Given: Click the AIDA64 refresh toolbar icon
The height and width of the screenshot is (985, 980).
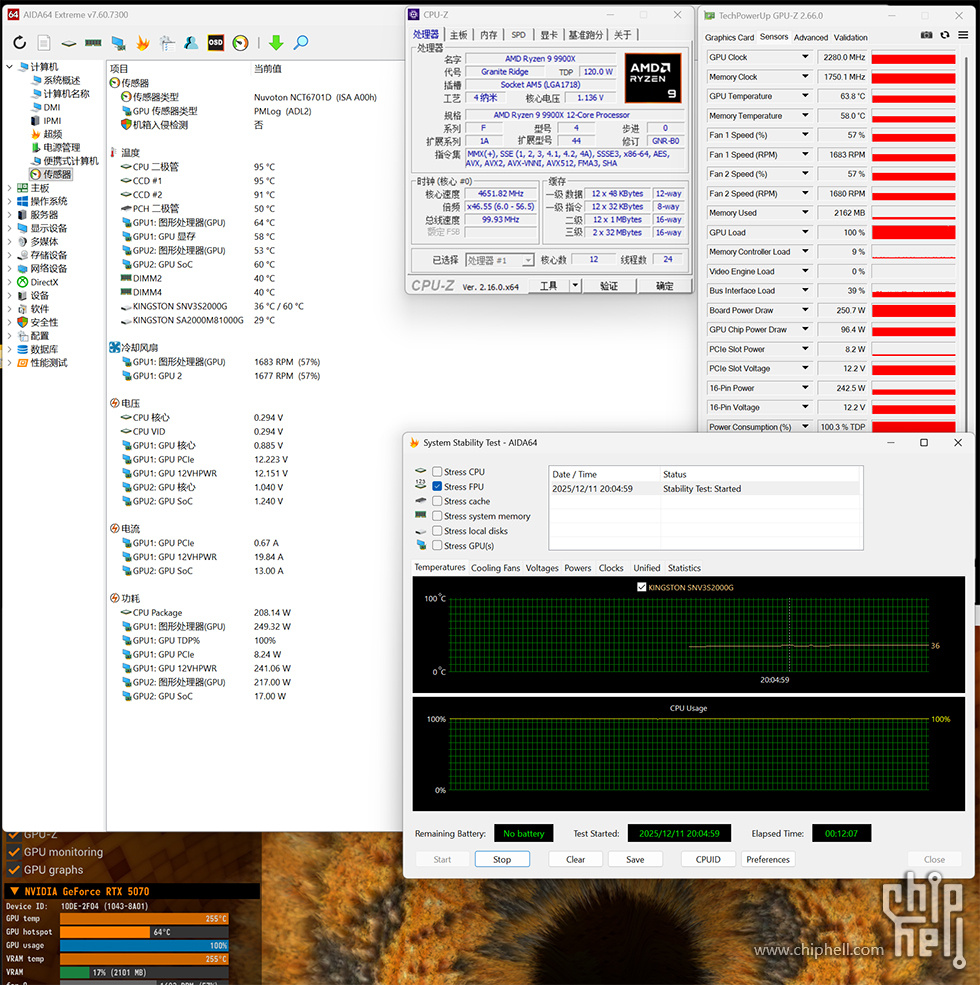Looking at the screenshot, I should (19, 43).
